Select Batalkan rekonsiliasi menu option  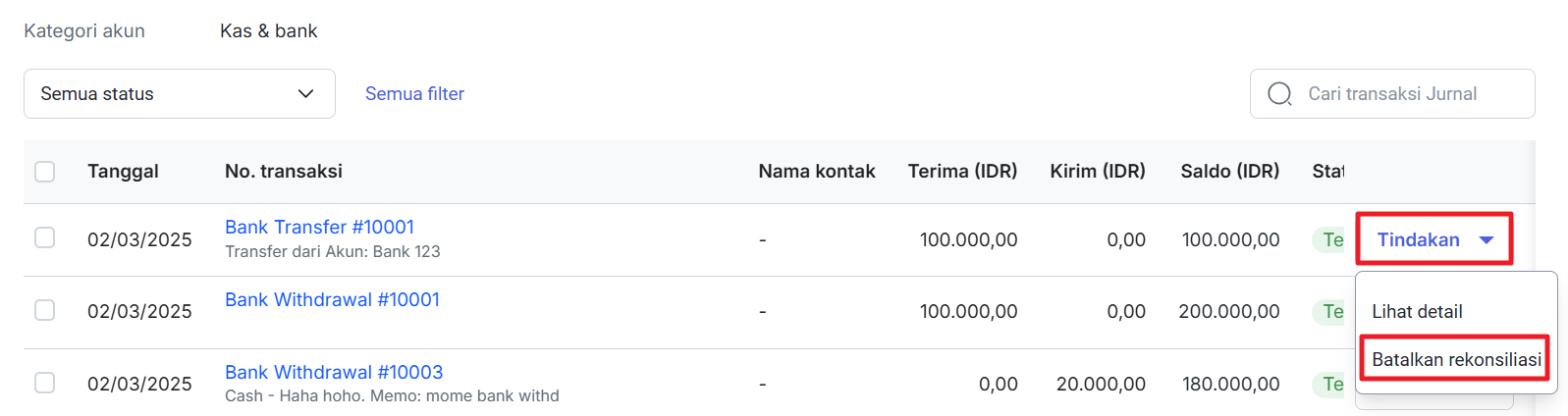pos(1456,360)
